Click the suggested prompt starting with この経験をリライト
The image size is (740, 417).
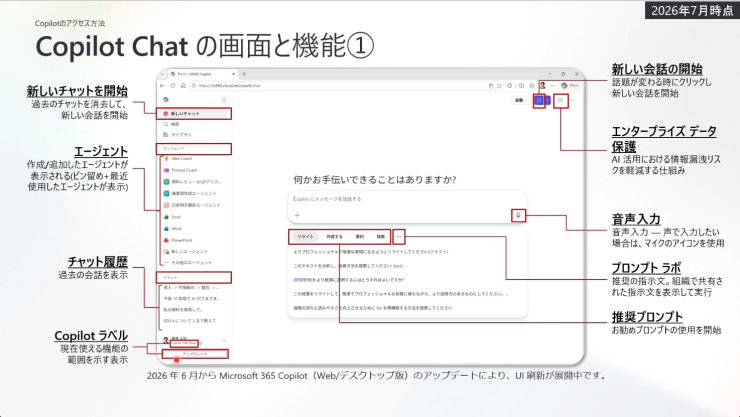(x=401, y=294)
